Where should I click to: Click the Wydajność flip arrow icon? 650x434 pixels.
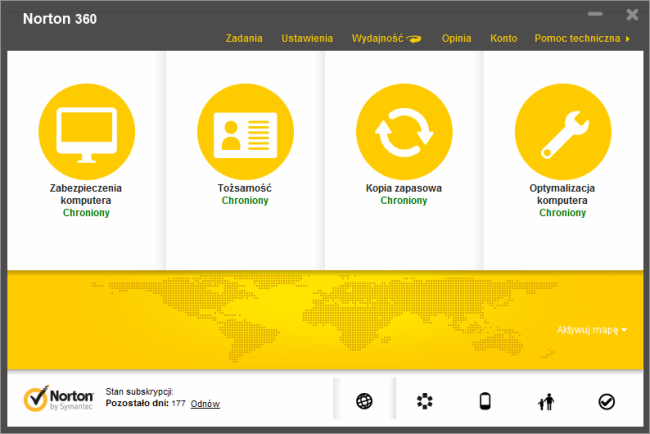coord(414,39)
